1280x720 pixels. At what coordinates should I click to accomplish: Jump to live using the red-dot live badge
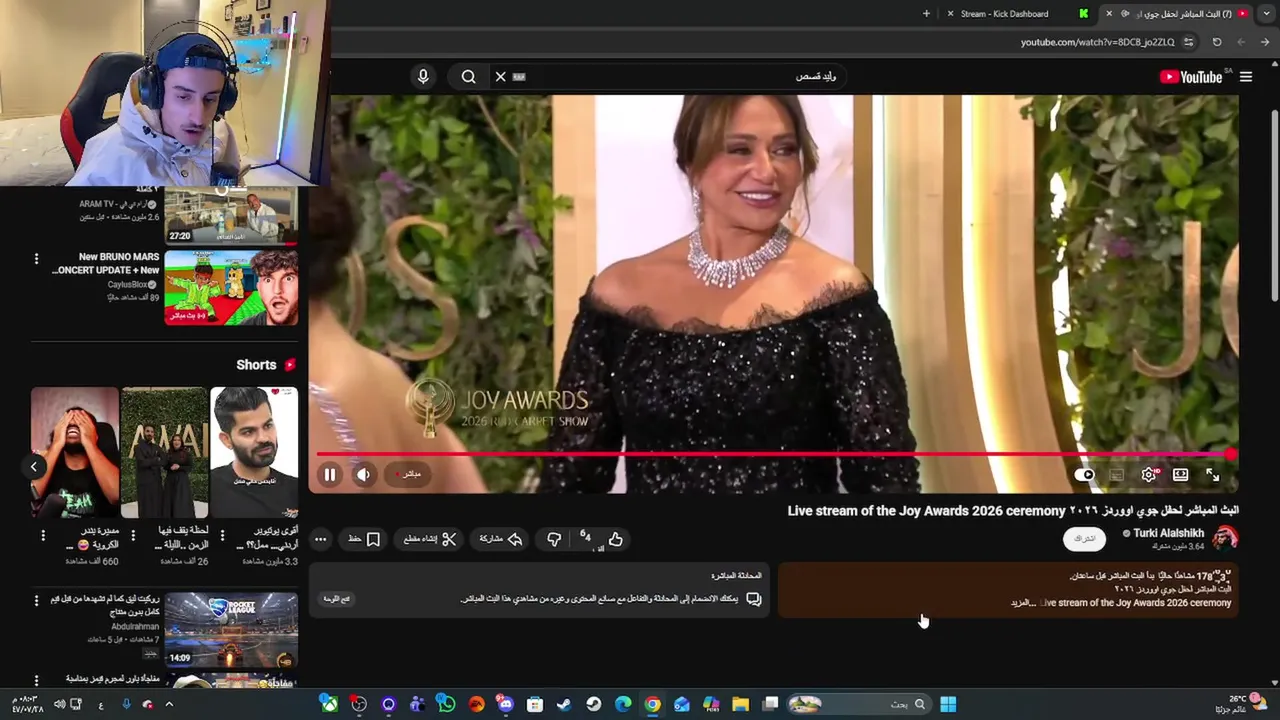(409, 474)
